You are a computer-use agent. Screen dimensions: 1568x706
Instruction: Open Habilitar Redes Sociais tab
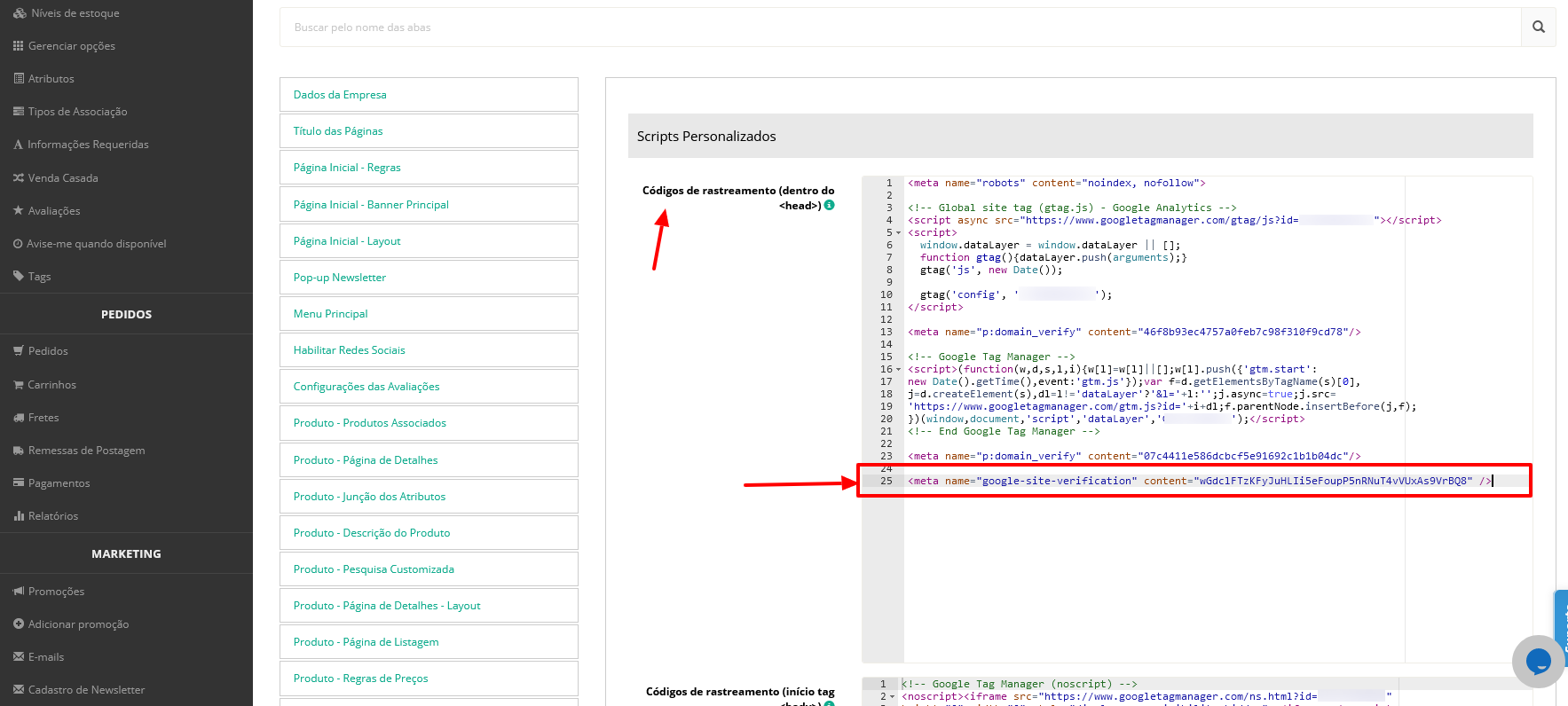(429, 350)
